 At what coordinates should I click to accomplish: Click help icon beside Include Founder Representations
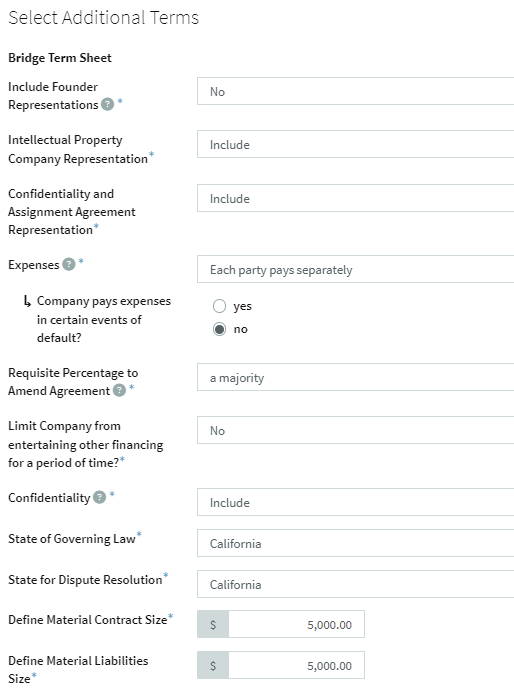pyautogui.click(x=107, y=104)
